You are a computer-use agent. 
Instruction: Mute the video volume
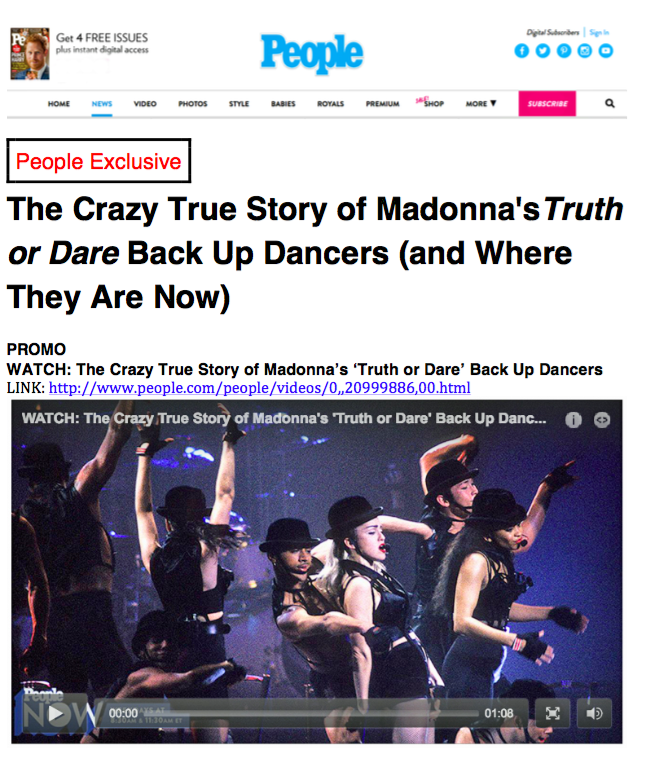point(594,713)
